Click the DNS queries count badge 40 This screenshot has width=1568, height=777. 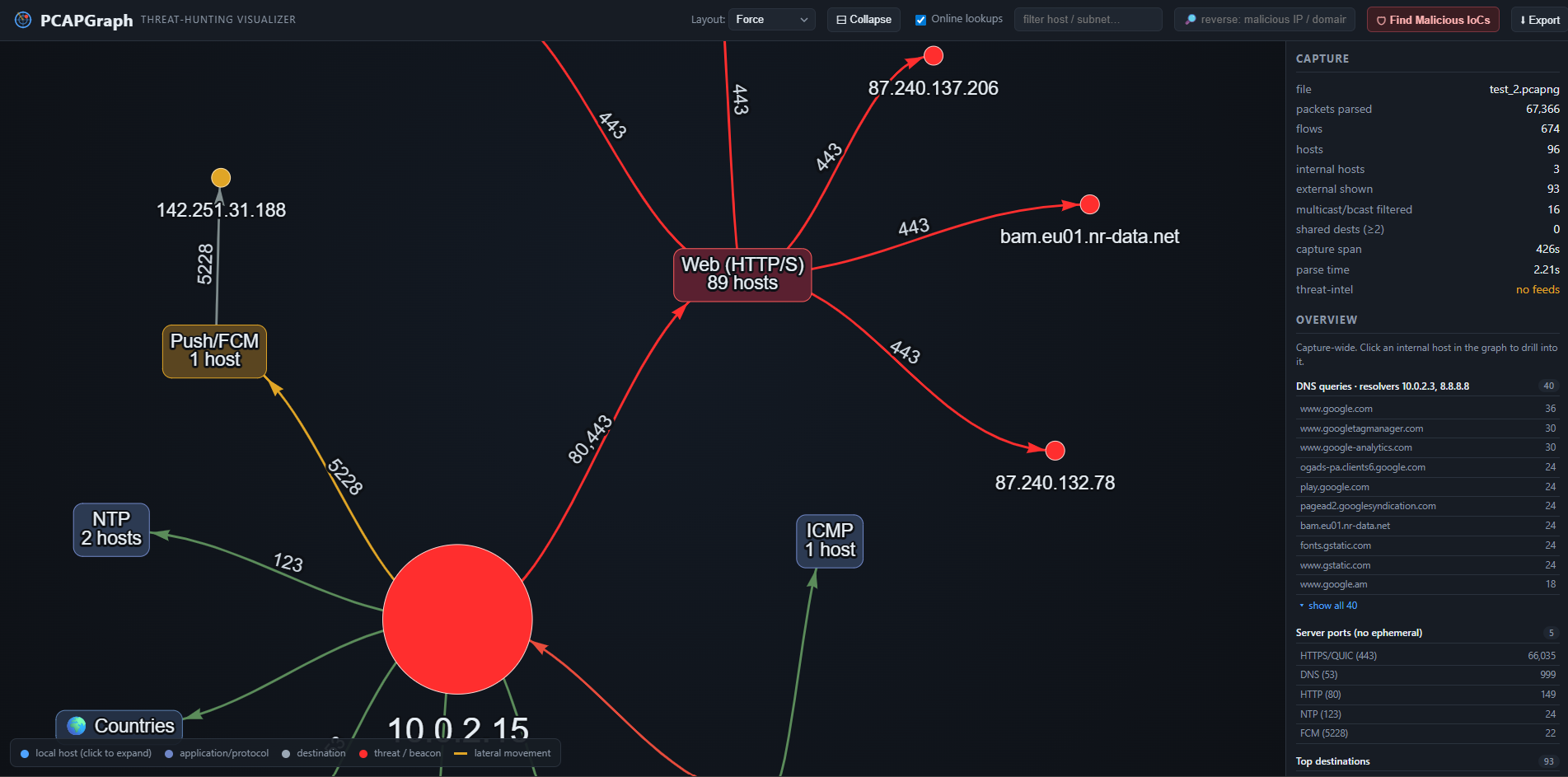(1548, 386)
